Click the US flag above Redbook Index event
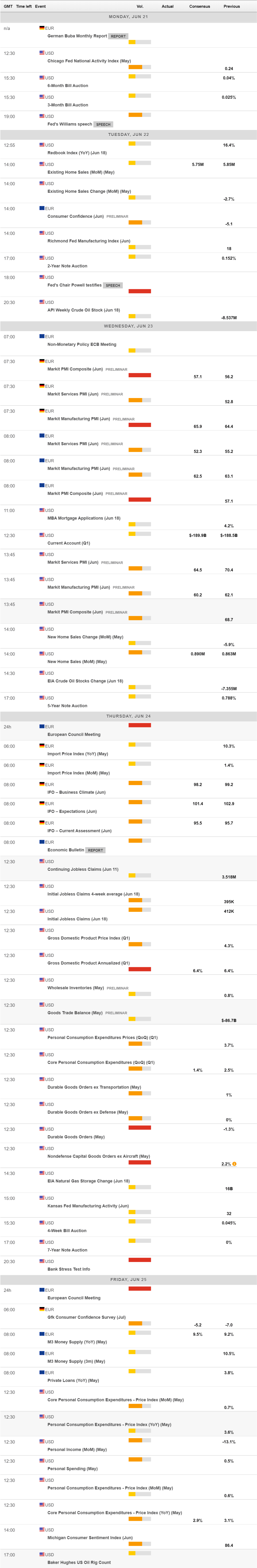Image resolution: width=257 pixels, height=1568 pixels. pos(42,145)
